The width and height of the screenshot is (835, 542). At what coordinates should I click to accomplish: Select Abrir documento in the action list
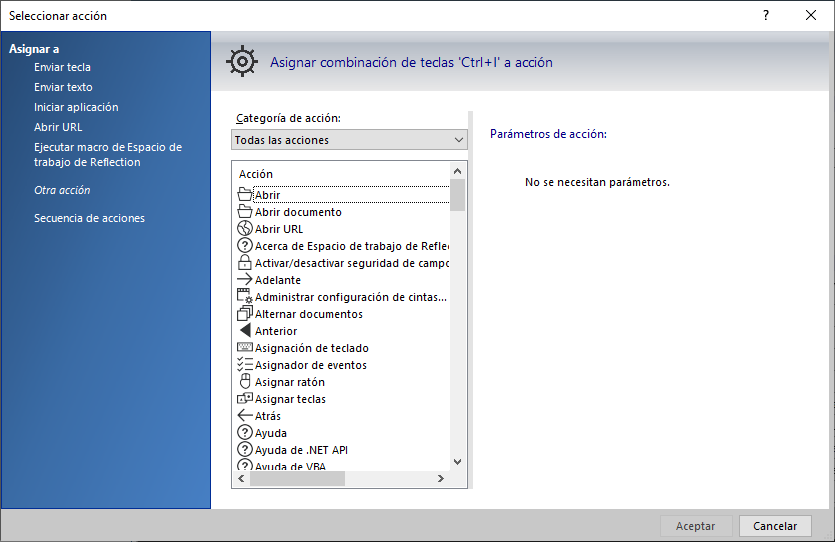coord(298,212)
